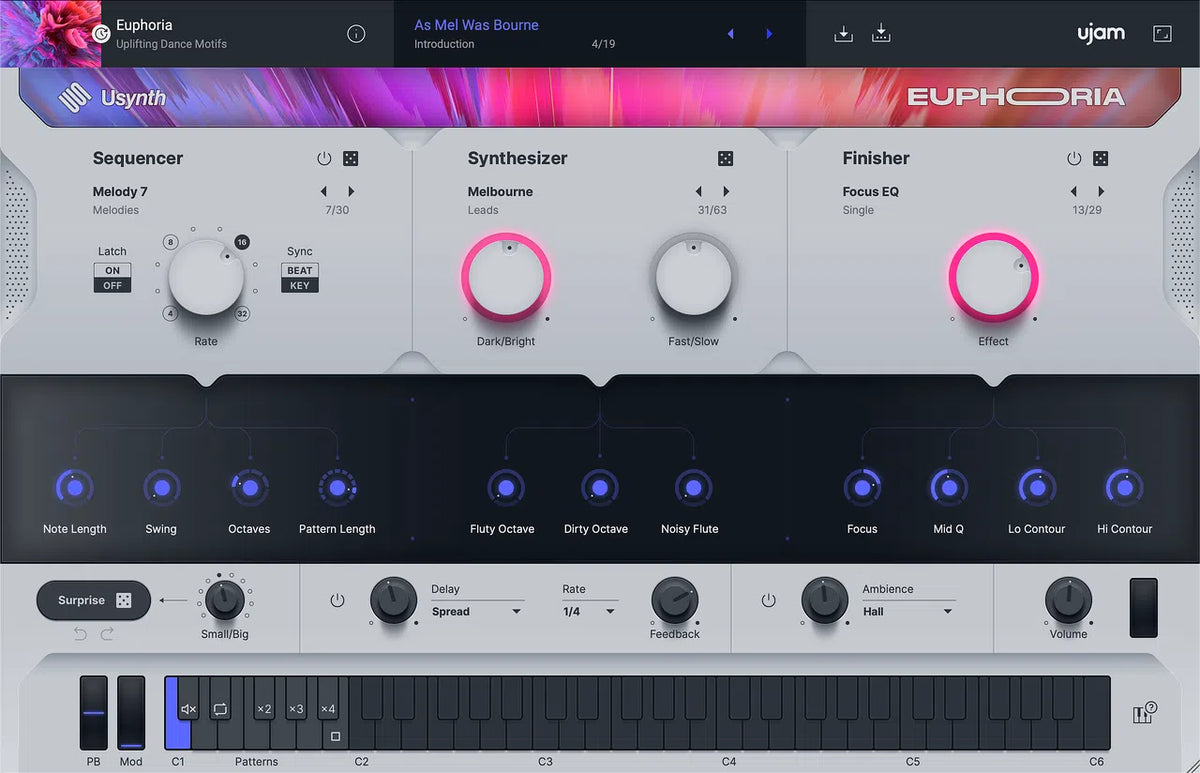Click the Finisher randomize dice icon

(1100, 158)
